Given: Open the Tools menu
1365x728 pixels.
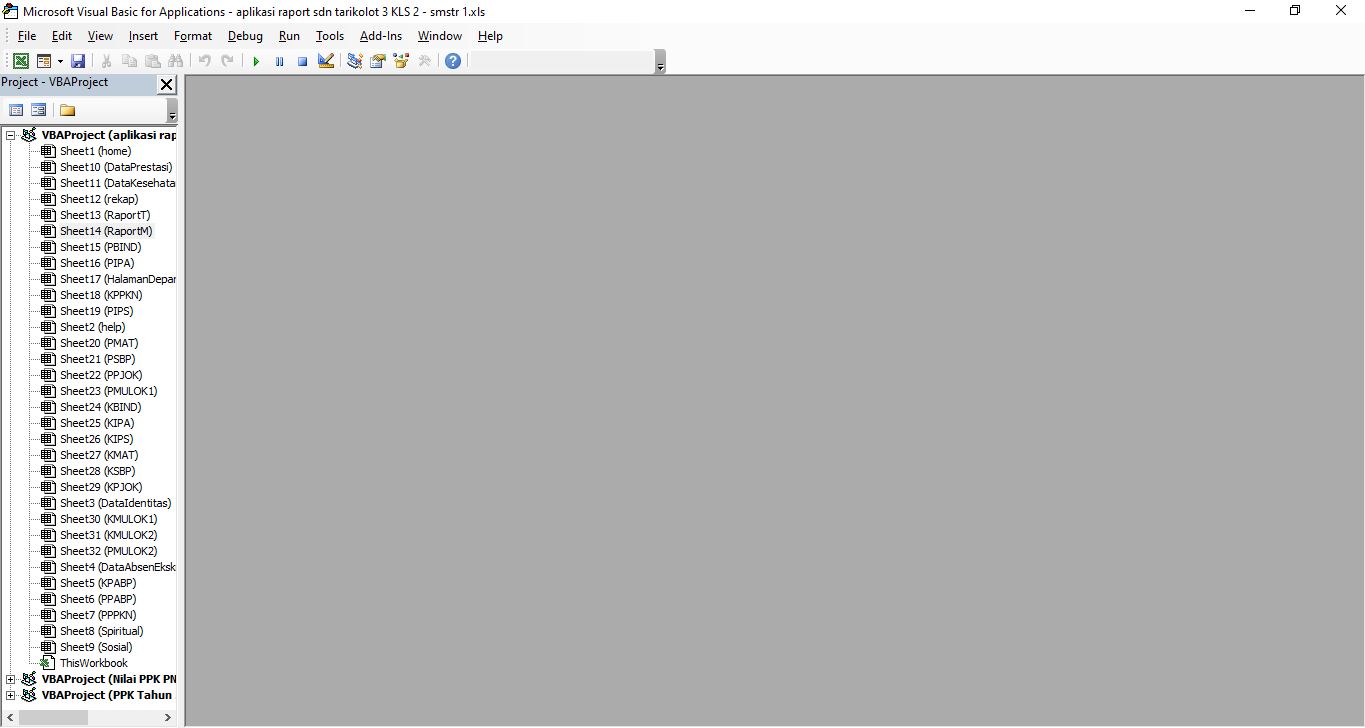Looking at the screenshot, I should coord(330,36).
